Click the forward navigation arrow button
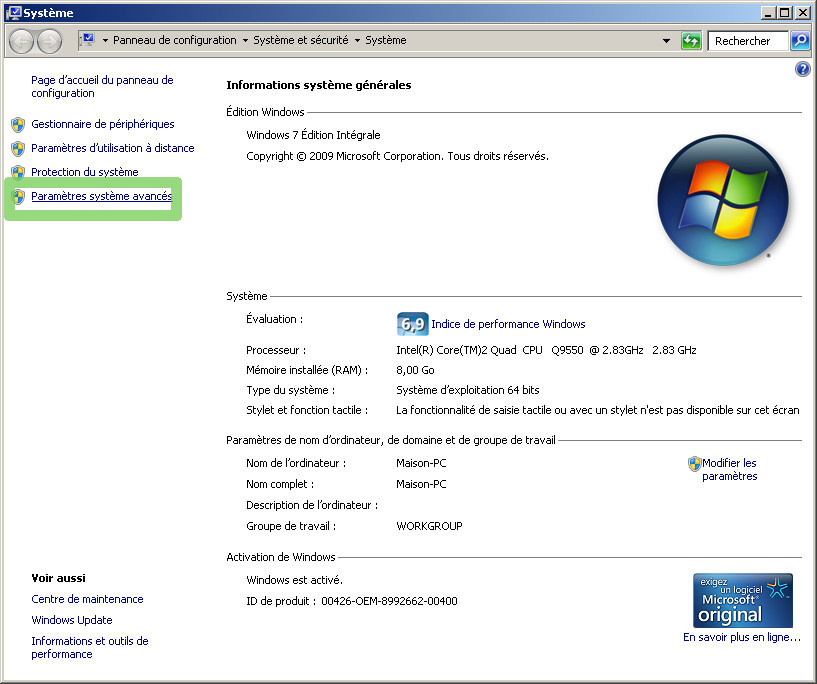The height and width of the screenshot is (684, 817). click(x=49, y=41)
